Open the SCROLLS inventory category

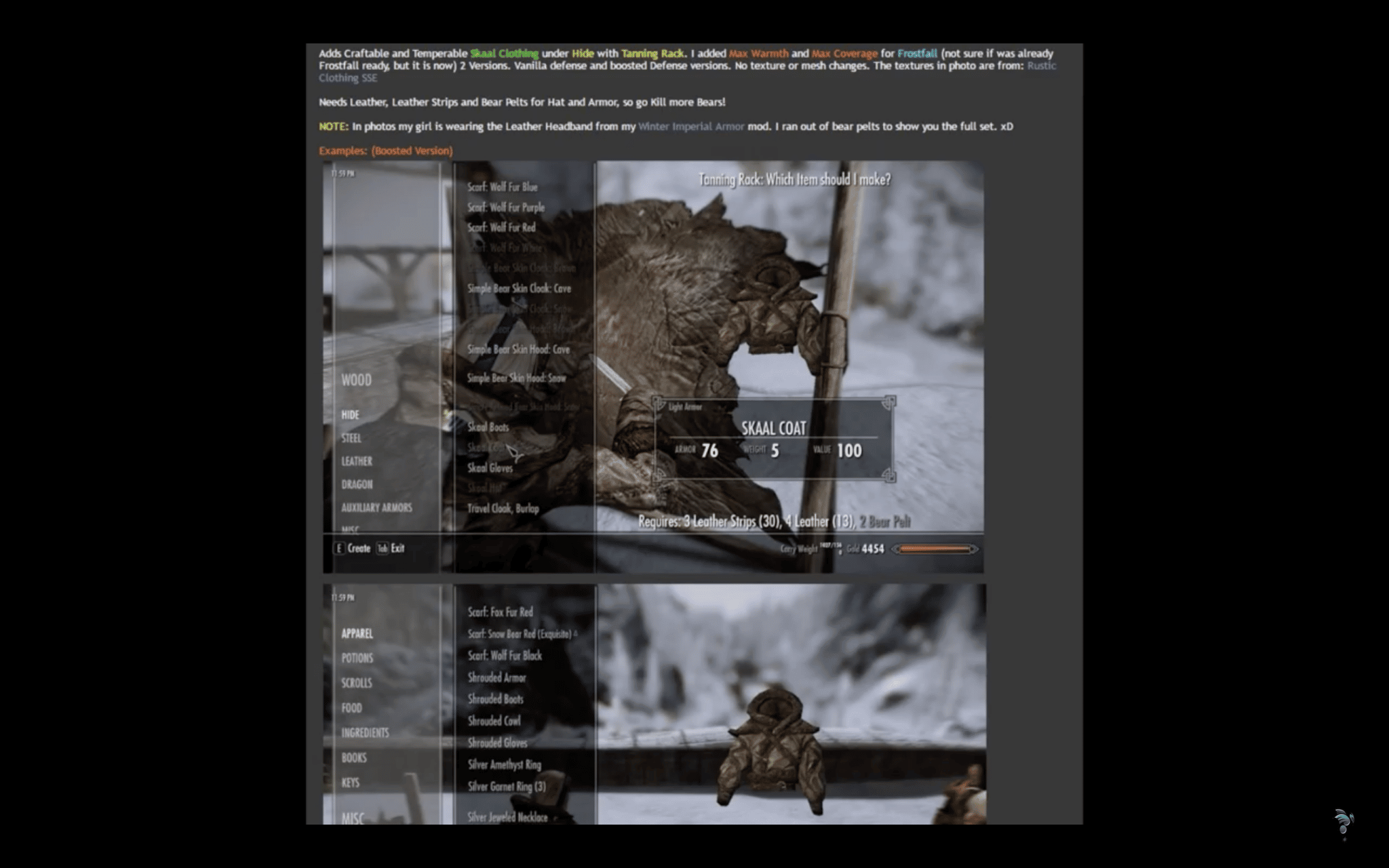click(357, 684)
